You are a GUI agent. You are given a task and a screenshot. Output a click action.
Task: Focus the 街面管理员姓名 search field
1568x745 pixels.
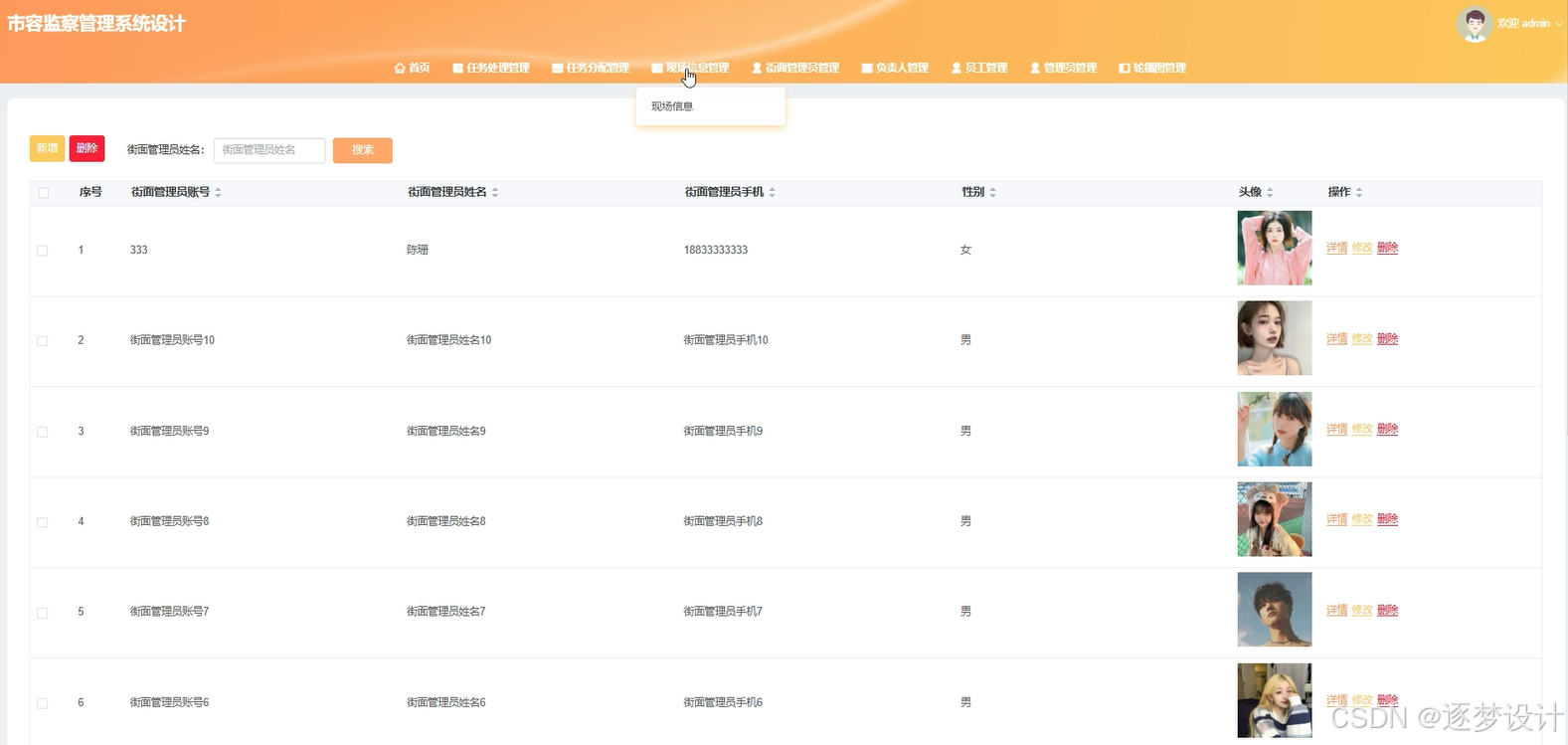coord(269,150)
